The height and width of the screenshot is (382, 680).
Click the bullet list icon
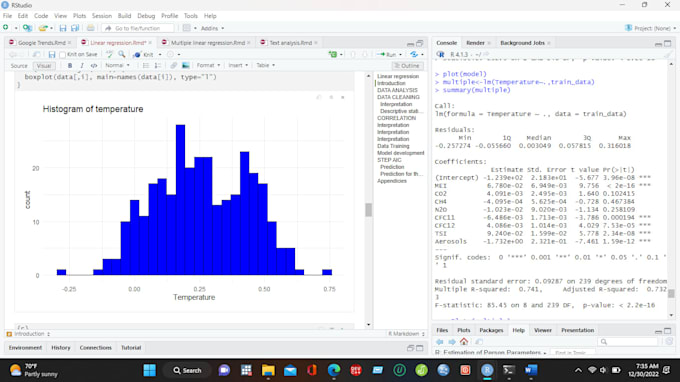[x=146, y=65]
